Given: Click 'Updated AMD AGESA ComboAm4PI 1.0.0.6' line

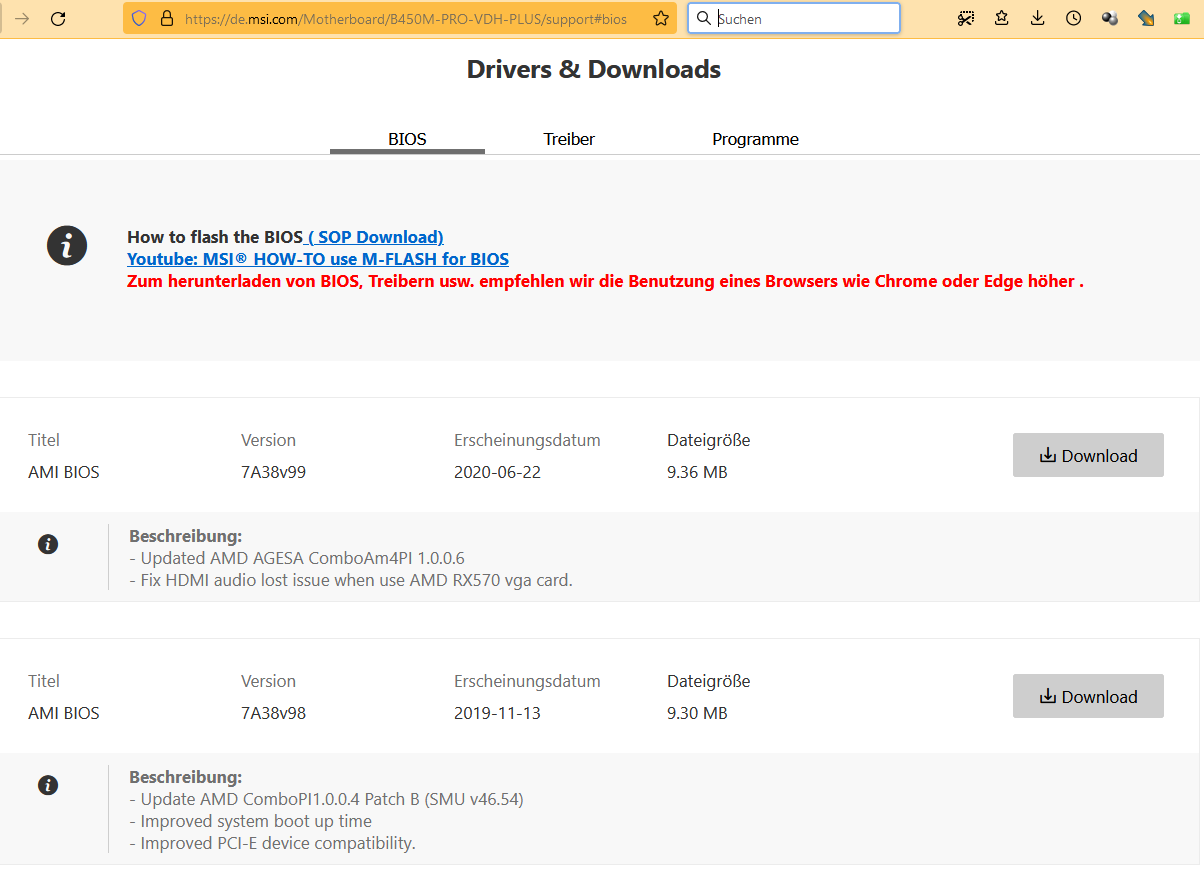Looking at the screenshot, I should pyautogui.click(x=297, y=558).
